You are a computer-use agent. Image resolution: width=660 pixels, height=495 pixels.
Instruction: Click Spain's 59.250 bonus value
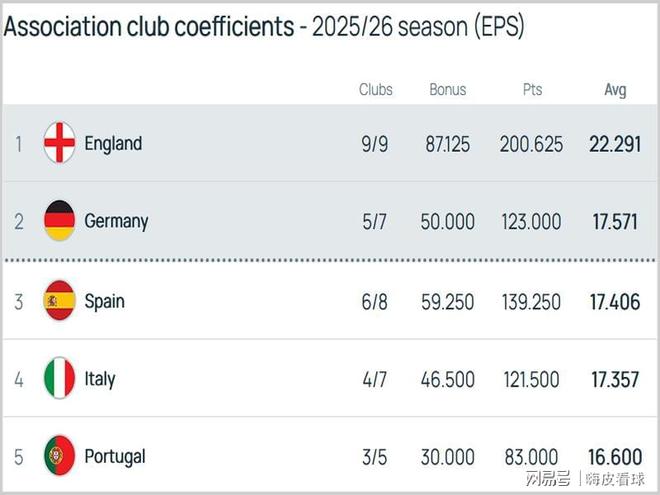[449, 301]
